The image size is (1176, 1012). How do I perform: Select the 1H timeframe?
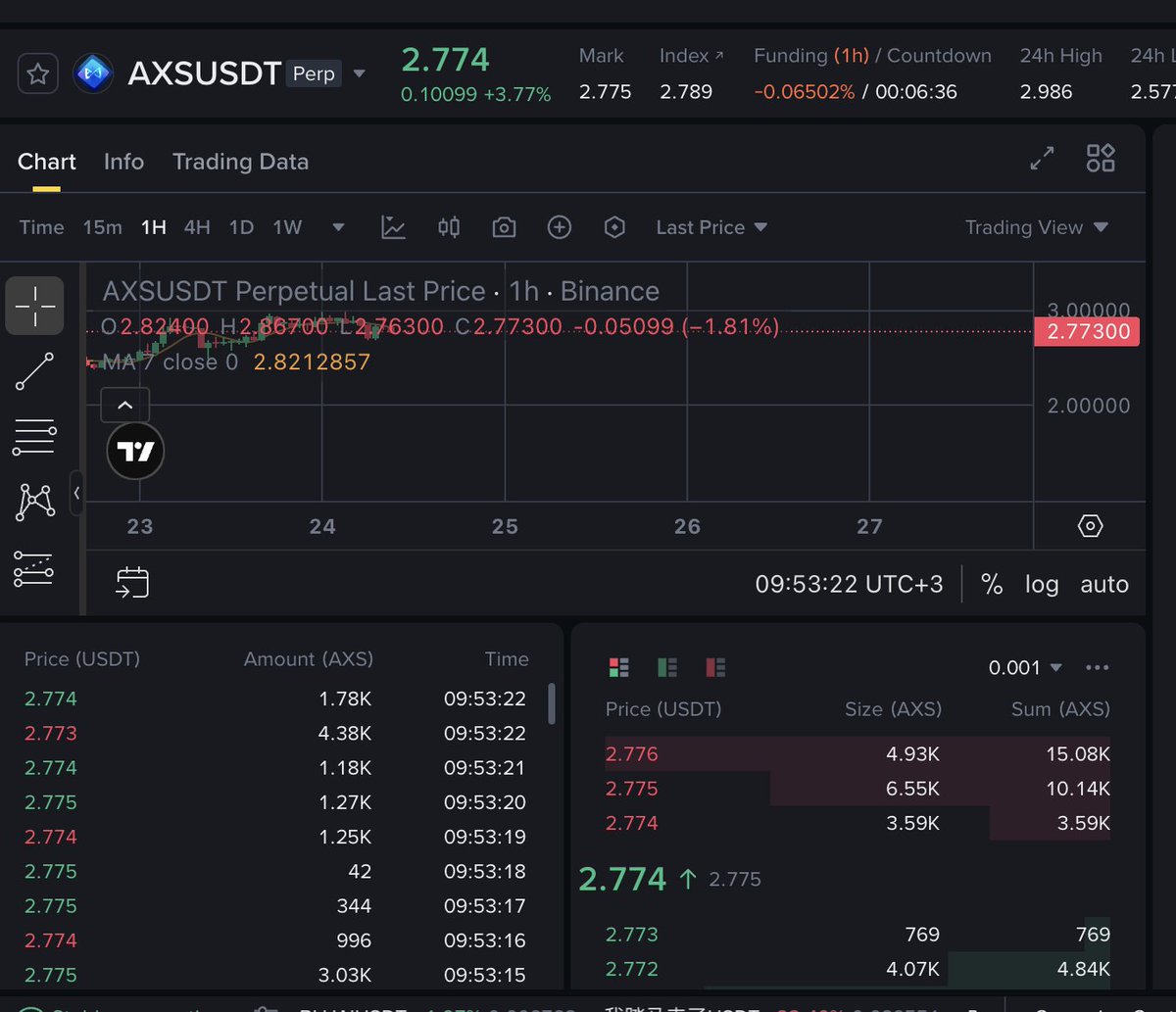(x=153, y=227)
